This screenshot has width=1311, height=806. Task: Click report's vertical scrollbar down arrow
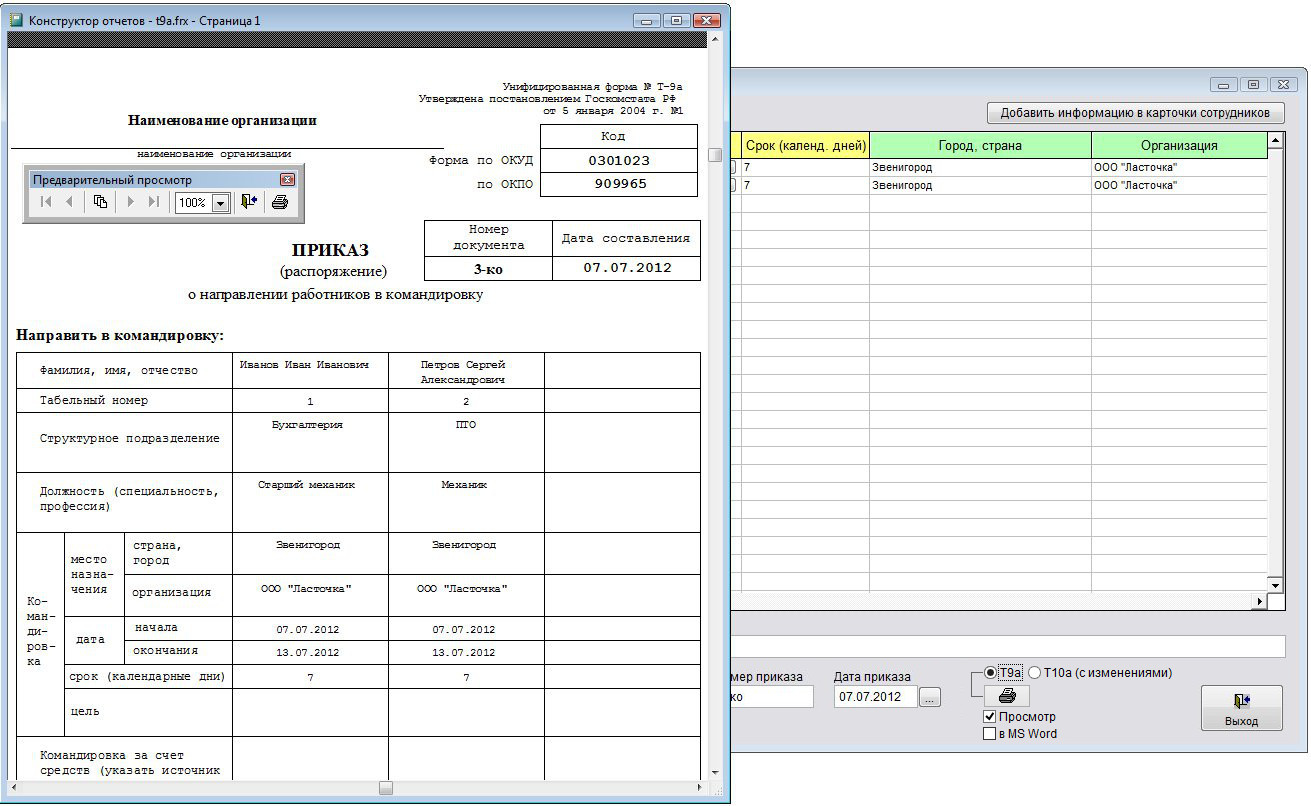tap(715, 772)
